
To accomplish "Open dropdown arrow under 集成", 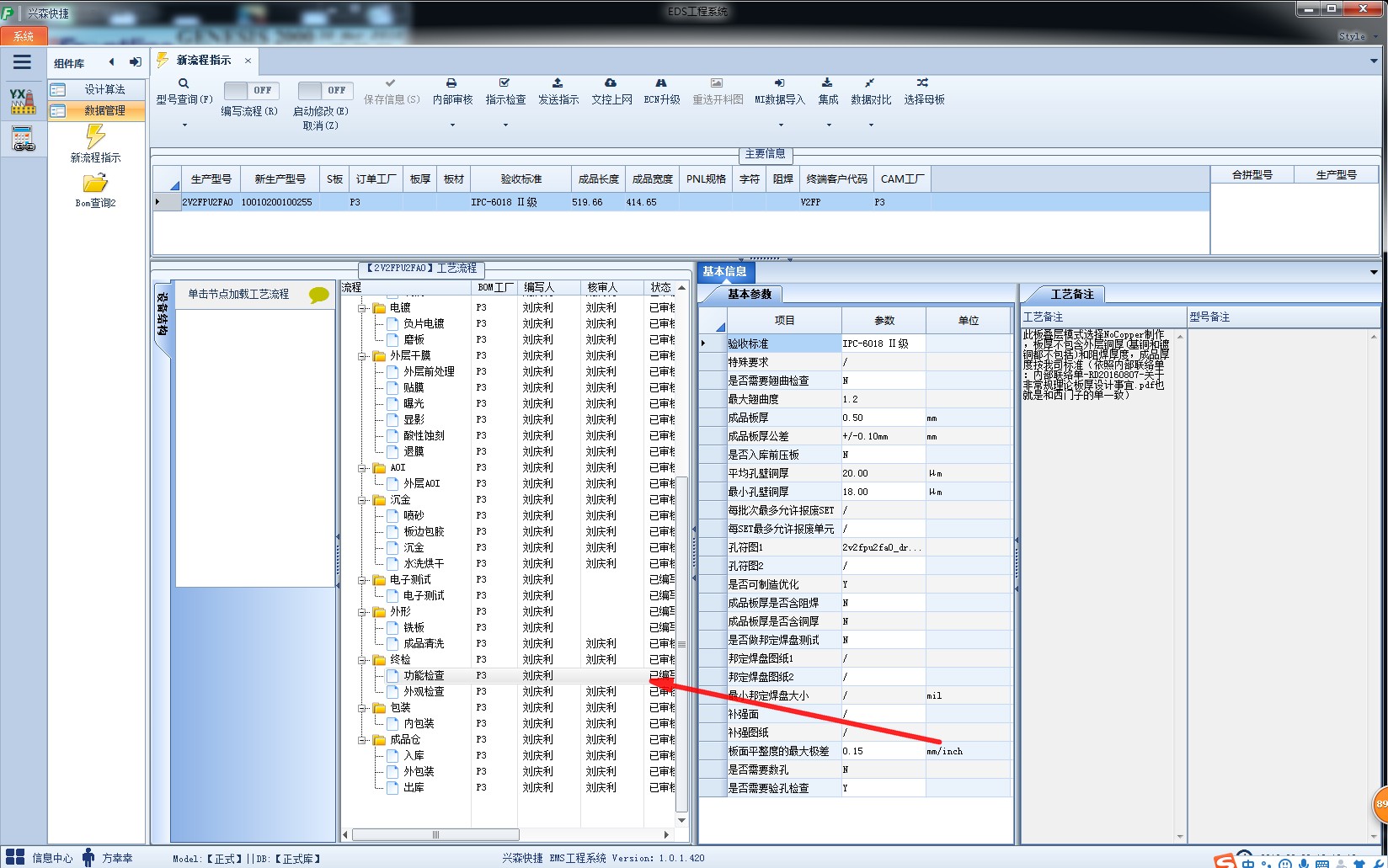I will pos(829,125).
